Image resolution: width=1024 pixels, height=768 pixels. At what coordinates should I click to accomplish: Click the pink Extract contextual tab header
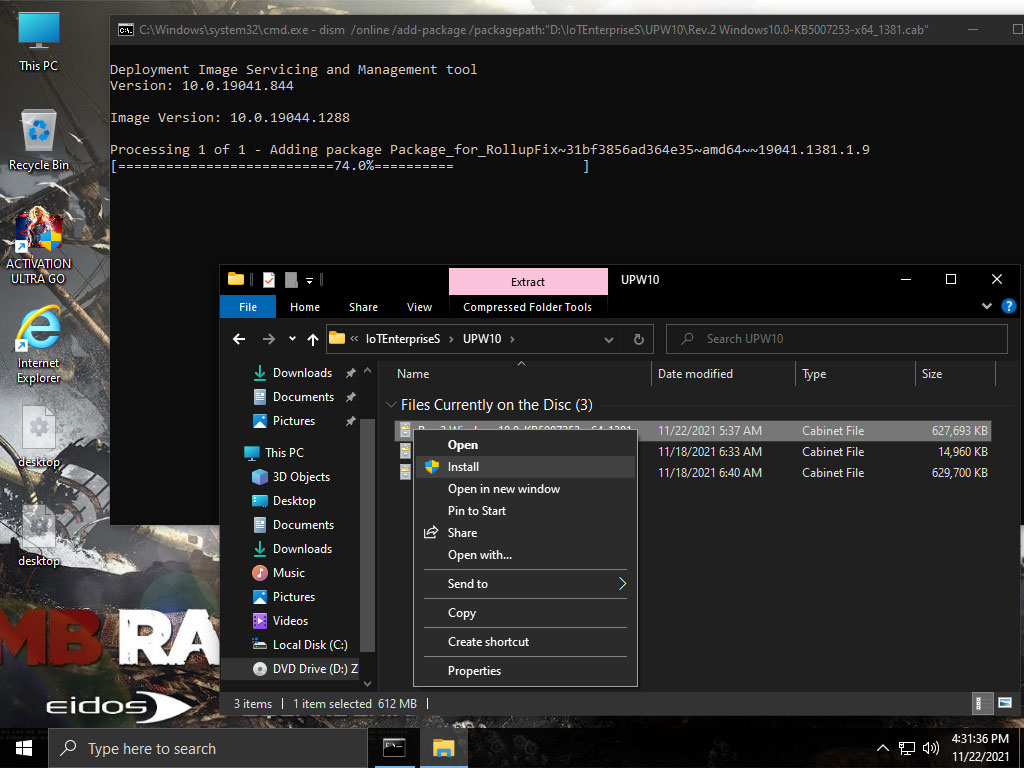528,281
